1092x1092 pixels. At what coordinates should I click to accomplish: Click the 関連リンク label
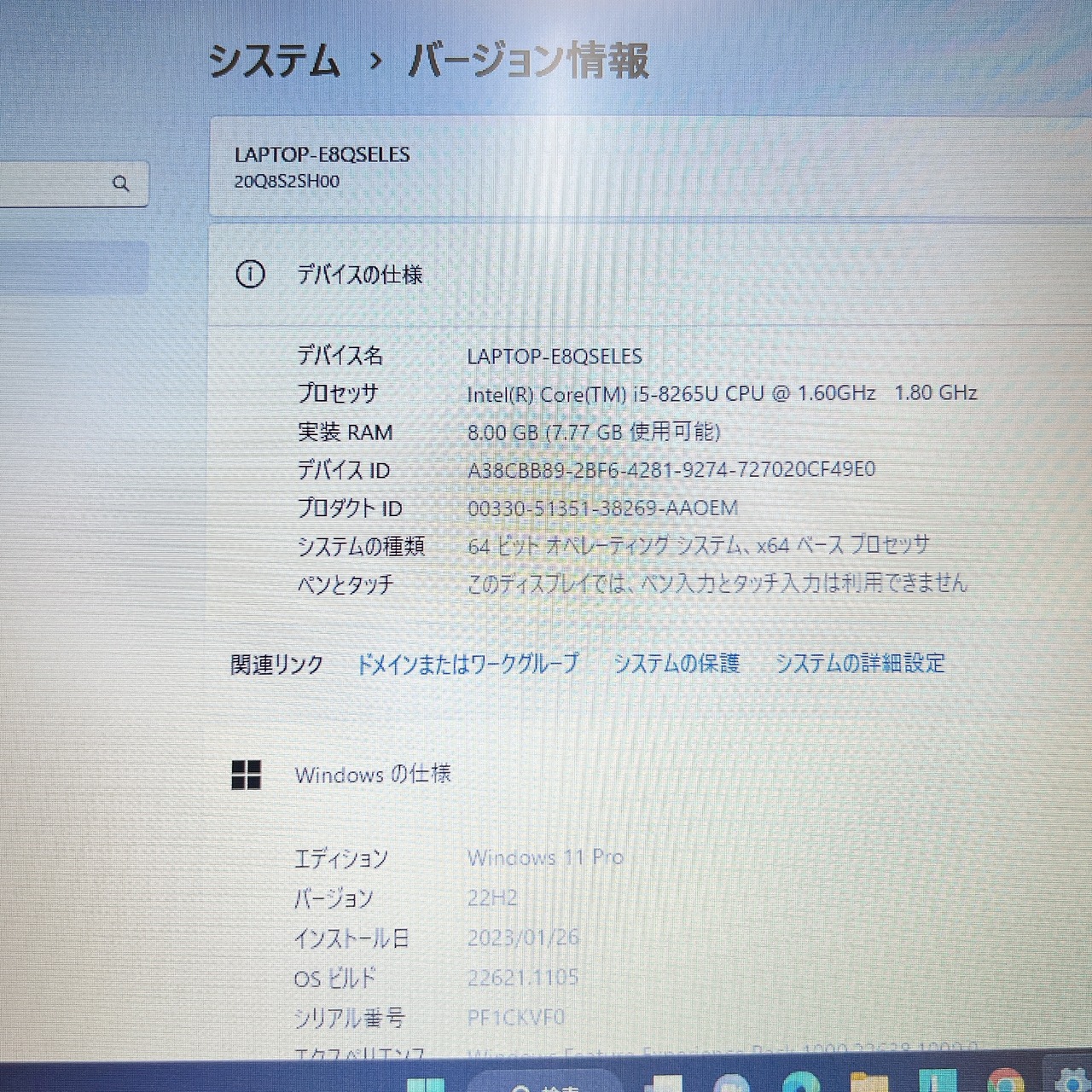click(x=276, y=665)
